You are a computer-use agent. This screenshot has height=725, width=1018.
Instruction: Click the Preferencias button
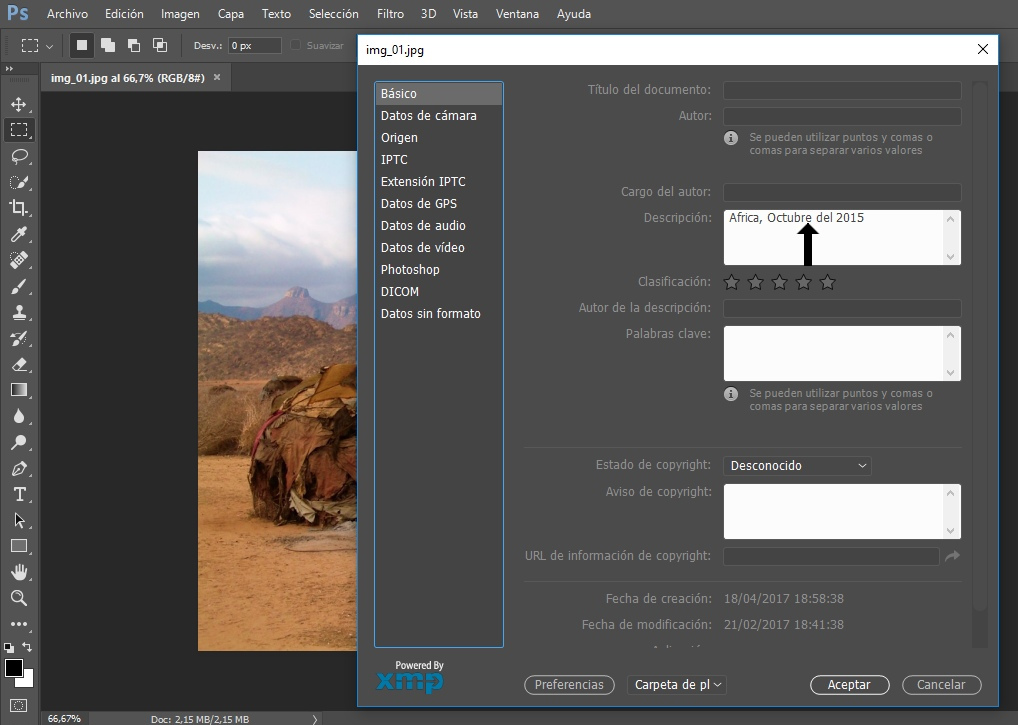point(569,685)
